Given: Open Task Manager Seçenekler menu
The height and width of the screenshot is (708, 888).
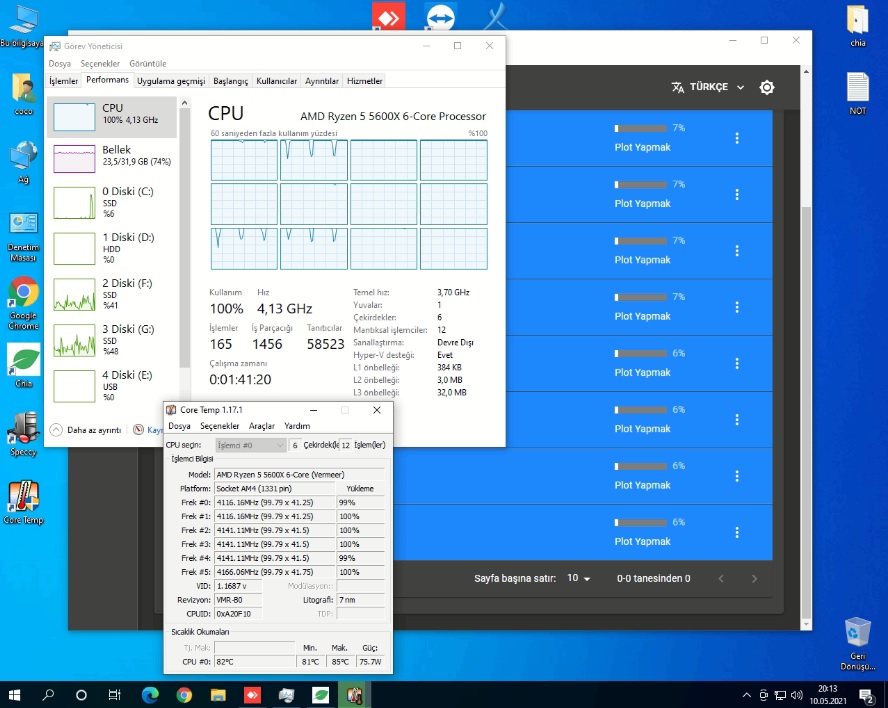Looking at the screenshot, I should (100, 63).
